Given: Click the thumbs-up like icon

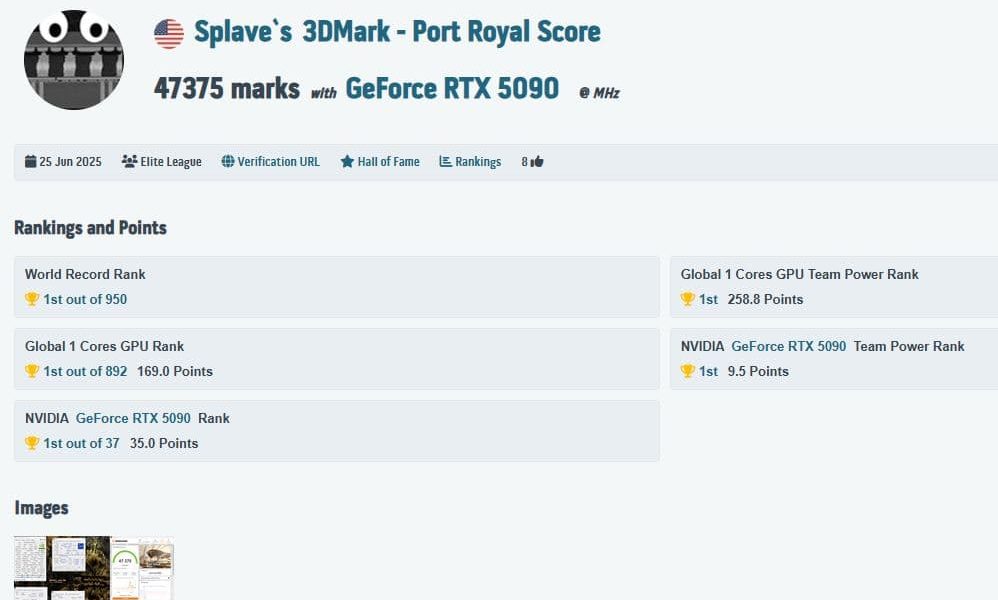Looking at the screenshot, I should [537, 161].
